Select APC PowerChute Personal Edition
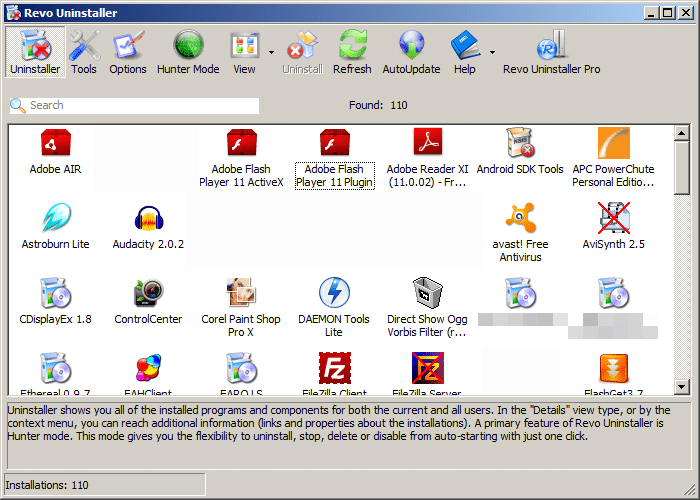This screenshot has height=500, width=700. [613, 158]
